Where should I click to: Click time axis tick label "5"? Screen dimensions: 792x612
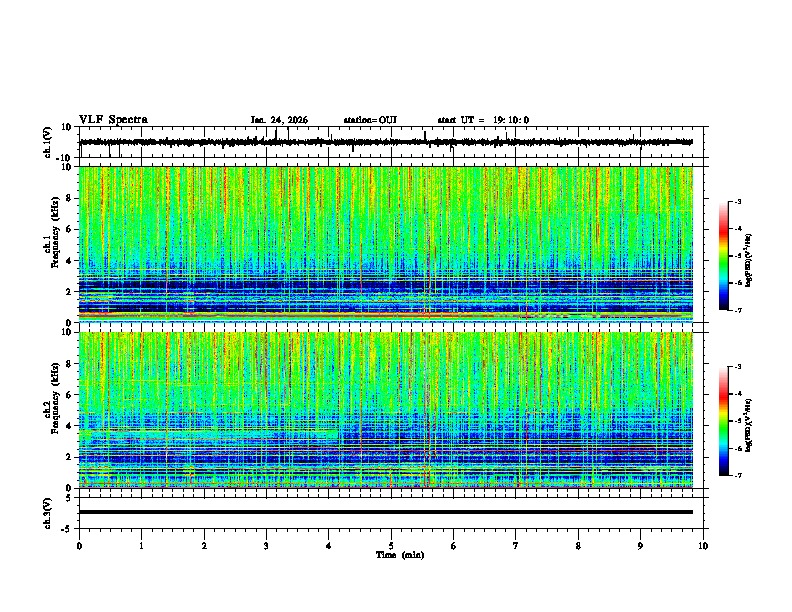[x=391, y=546]
